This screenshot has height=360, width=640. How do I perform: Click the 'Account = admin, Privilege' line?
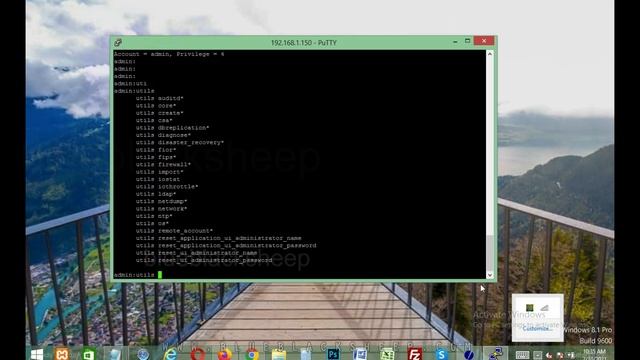169,54
